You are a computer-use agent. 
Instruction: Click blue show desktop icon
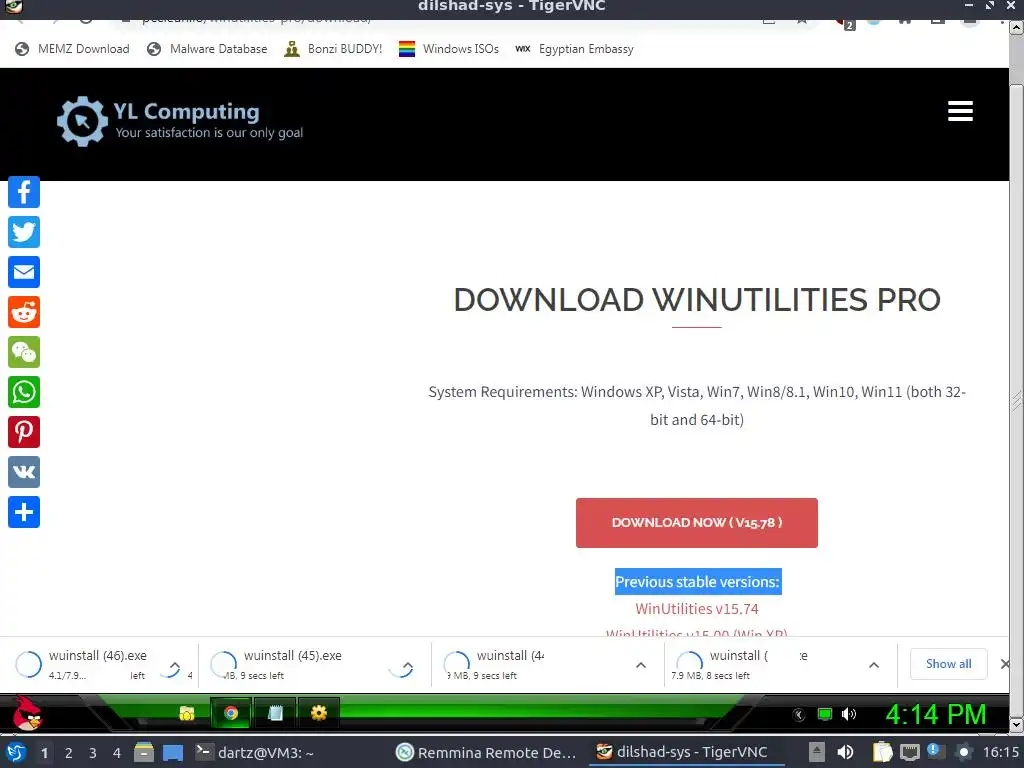[x=173, y=753]
